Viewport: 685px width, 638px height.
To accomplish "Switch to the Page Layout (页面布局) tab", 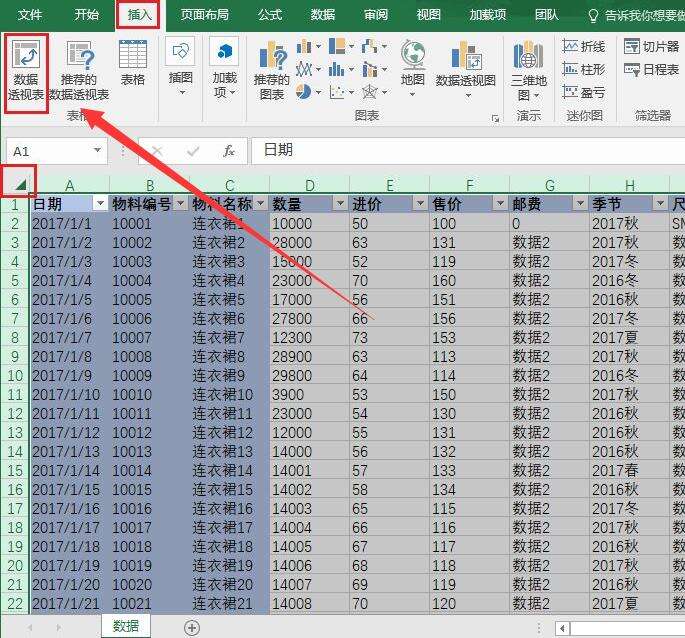I will tap(205, 15).
